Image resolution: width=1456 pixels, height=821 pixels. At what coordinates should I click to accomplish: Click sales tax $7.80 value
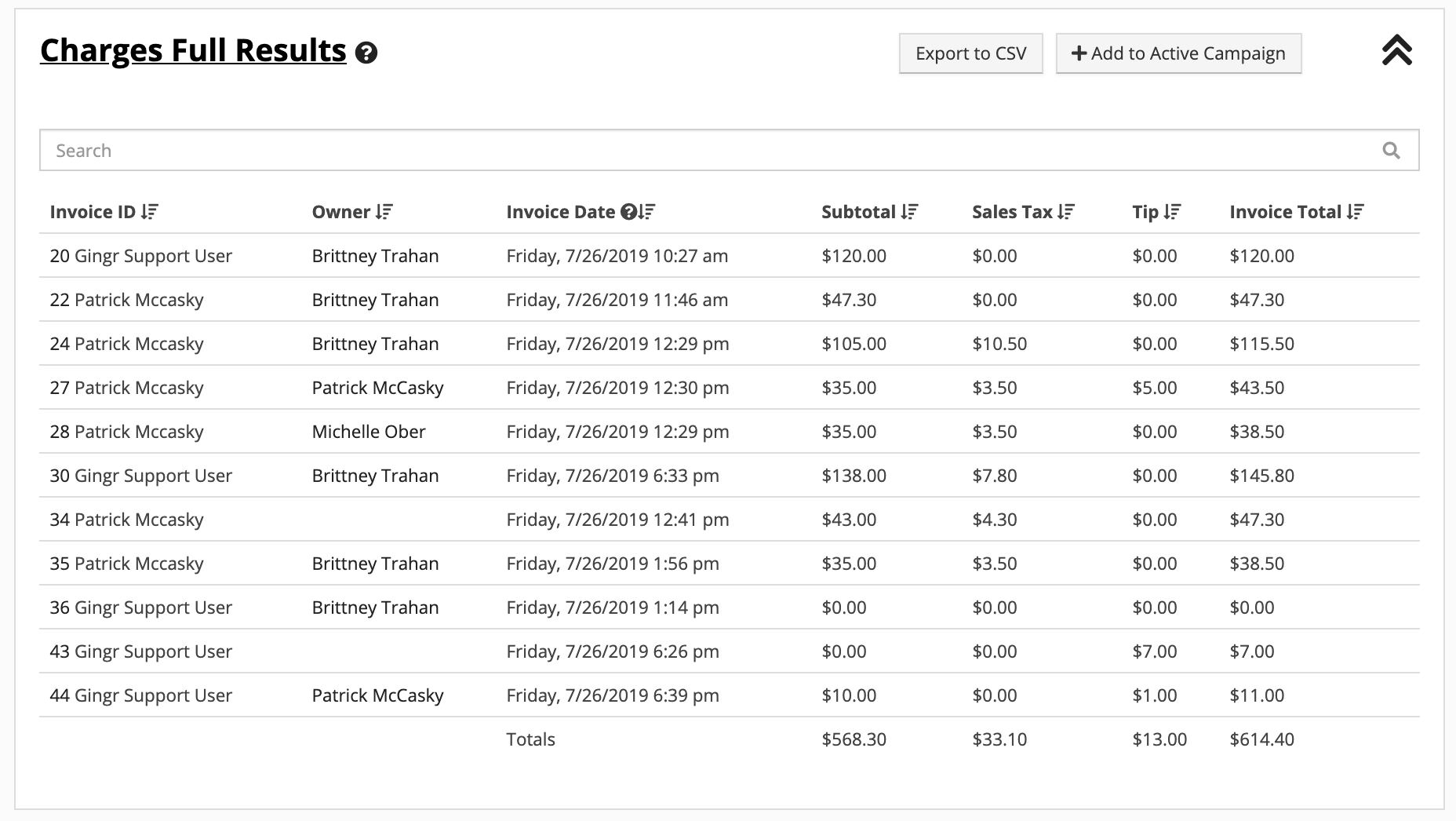[994, 476]
